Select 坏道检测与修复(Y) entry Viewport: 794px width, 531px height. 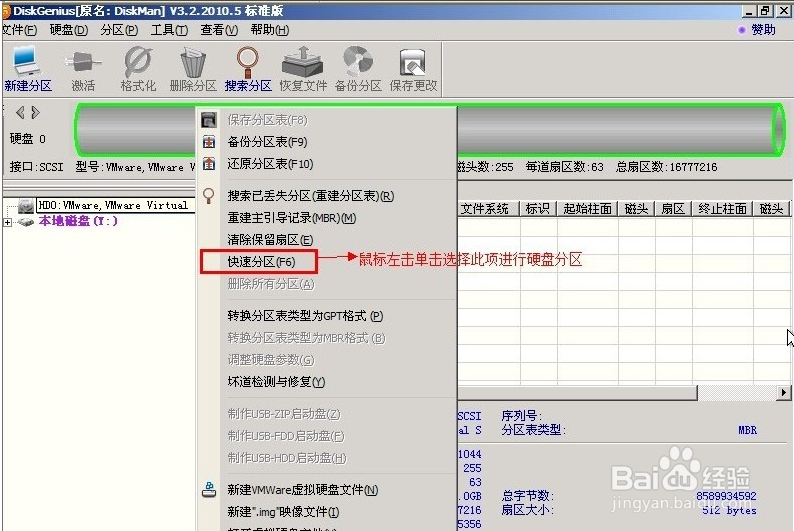[x=276, y=382]
